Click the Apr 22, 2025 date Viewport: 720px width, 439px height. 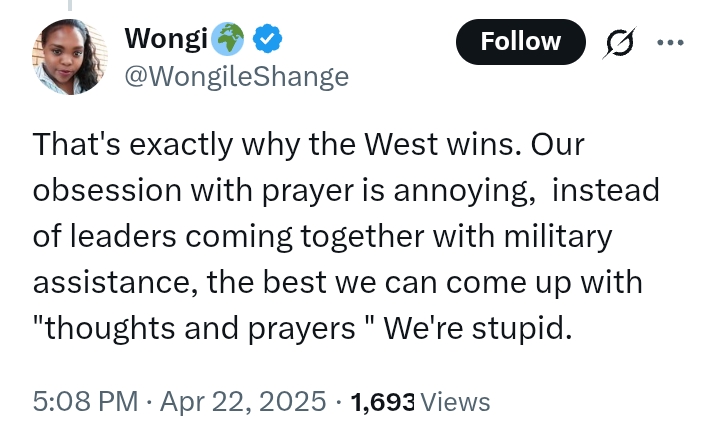pyautogui.click(x=243, y=401)
